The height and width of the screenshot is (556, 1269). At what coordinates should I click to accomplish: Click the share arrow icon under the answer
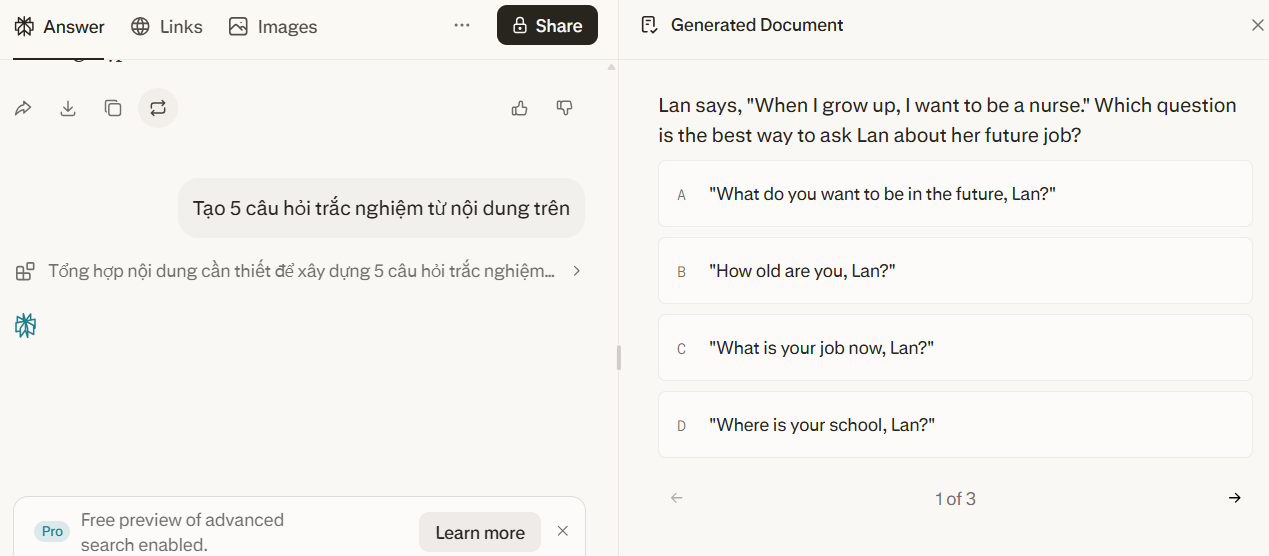coord(23,108)
